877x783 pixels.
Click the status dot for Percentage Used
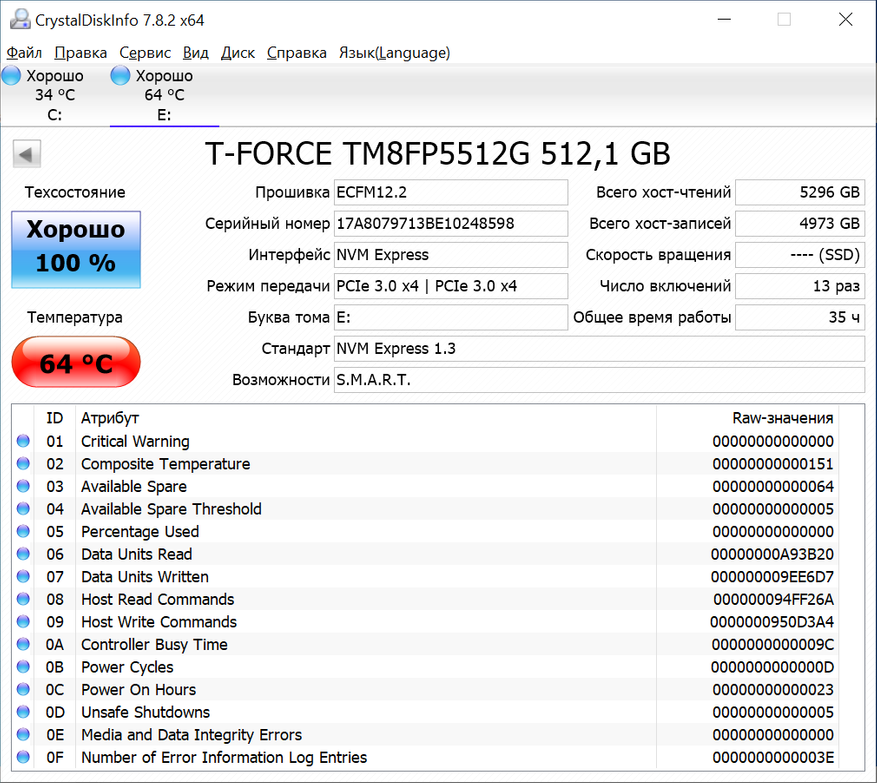(x=23, y=531)
